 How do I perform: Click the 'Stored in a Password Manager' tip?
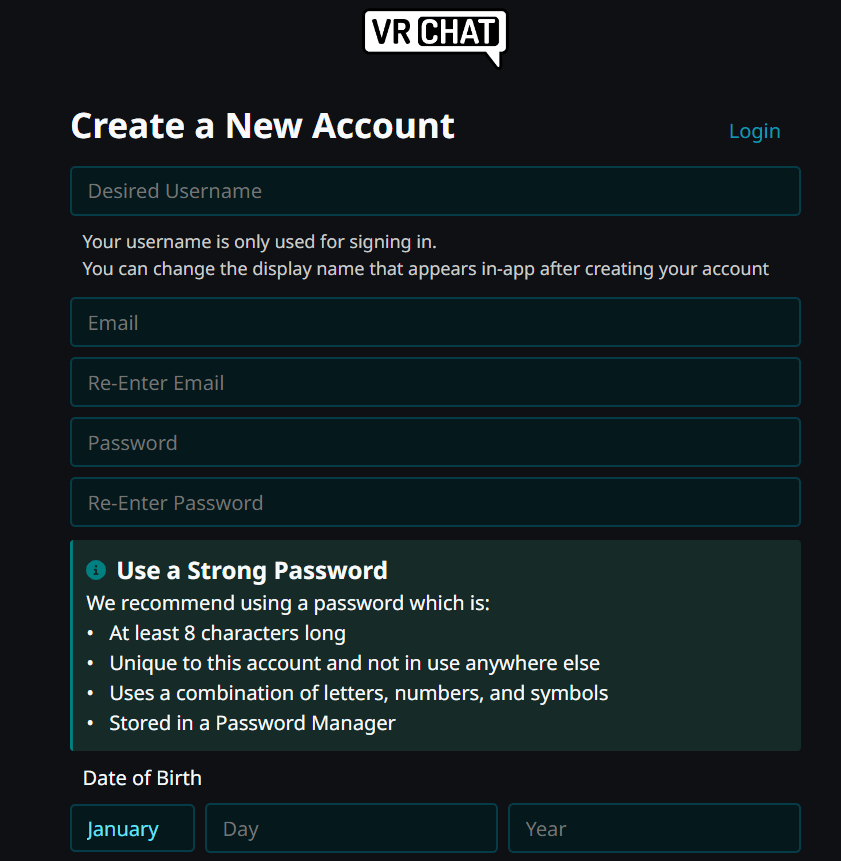pos(252,723)
